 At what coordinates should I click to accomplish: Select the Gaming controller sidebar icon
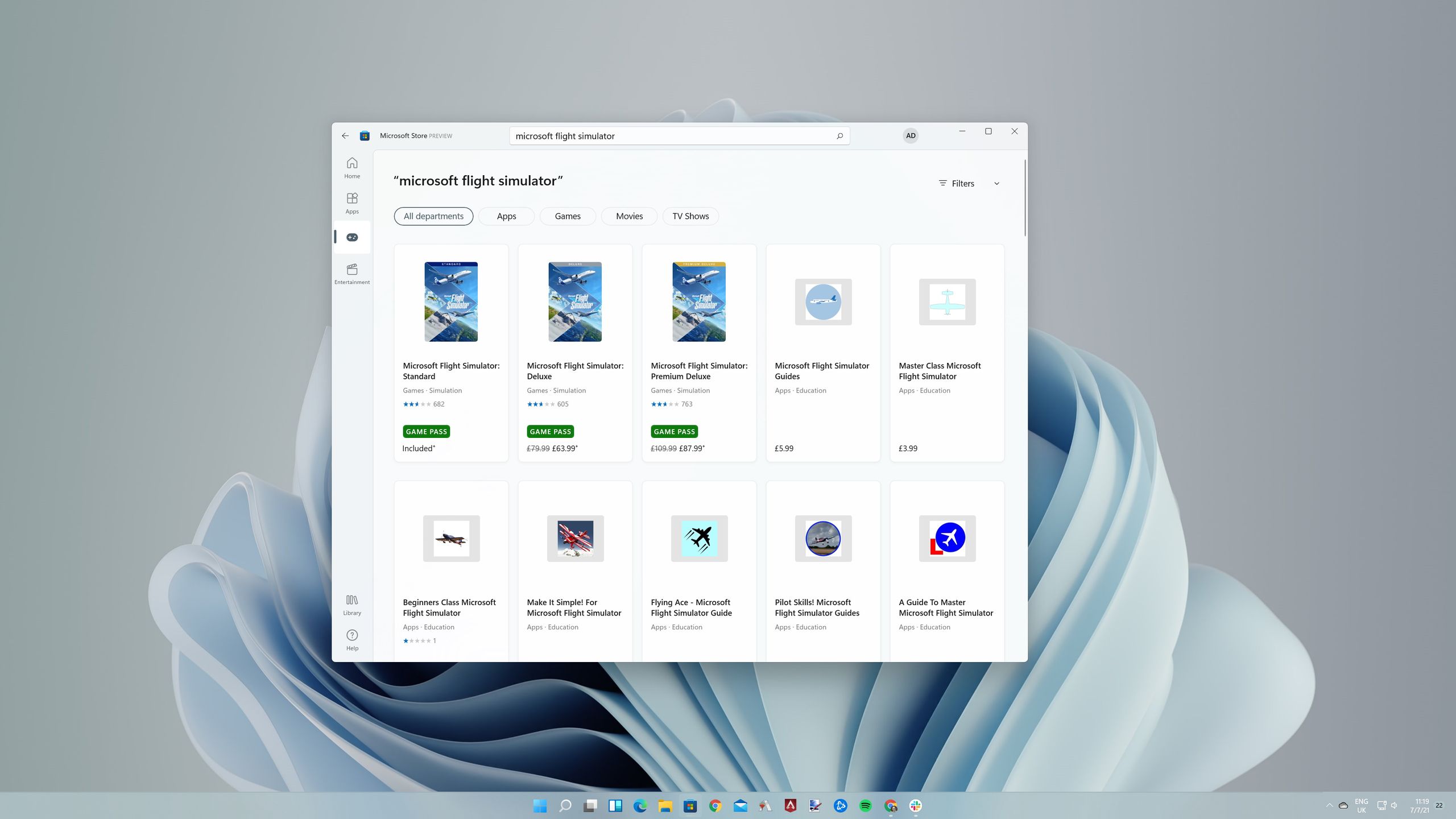tap(352, 237)
